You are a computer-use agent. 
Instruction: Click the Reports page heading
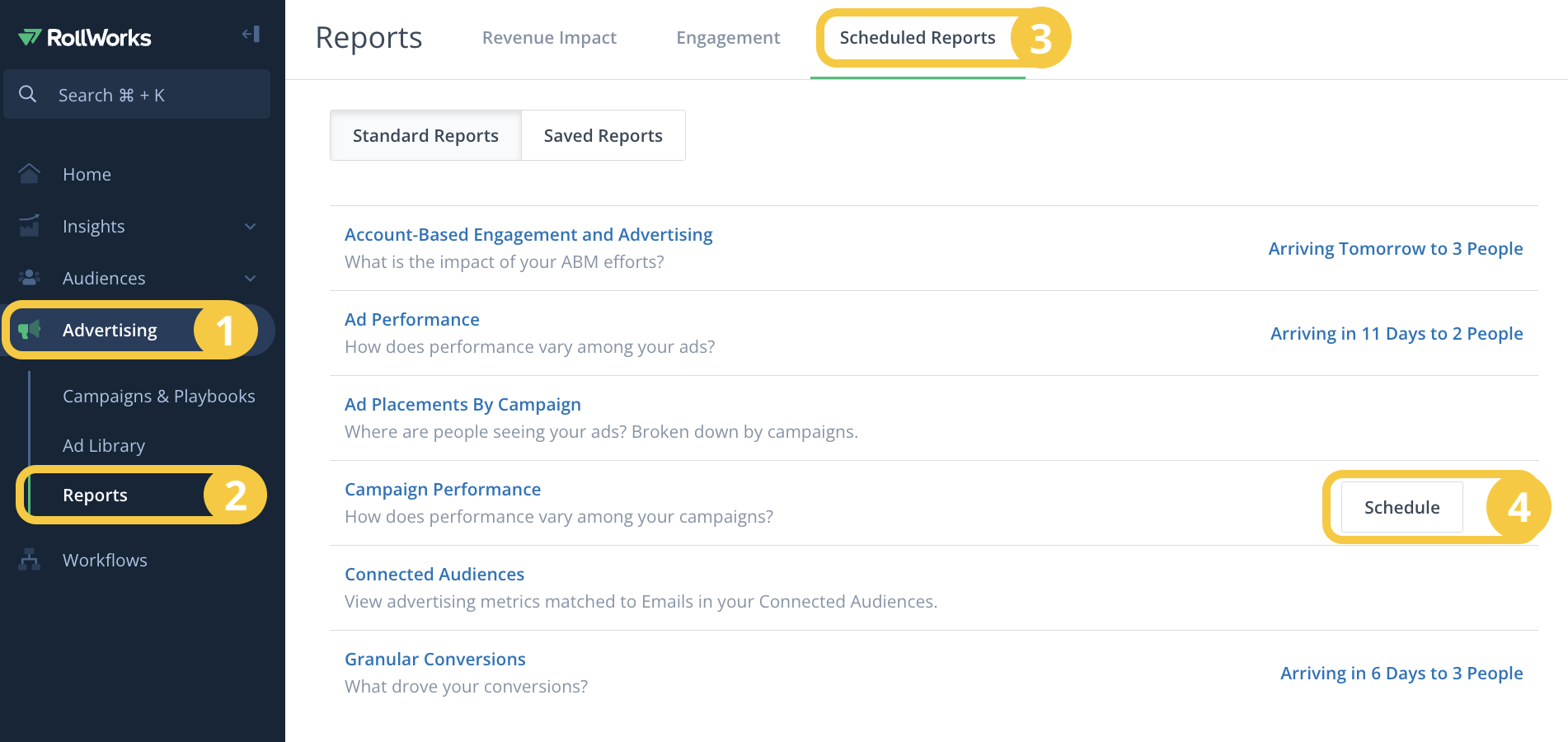click(369, 38)
